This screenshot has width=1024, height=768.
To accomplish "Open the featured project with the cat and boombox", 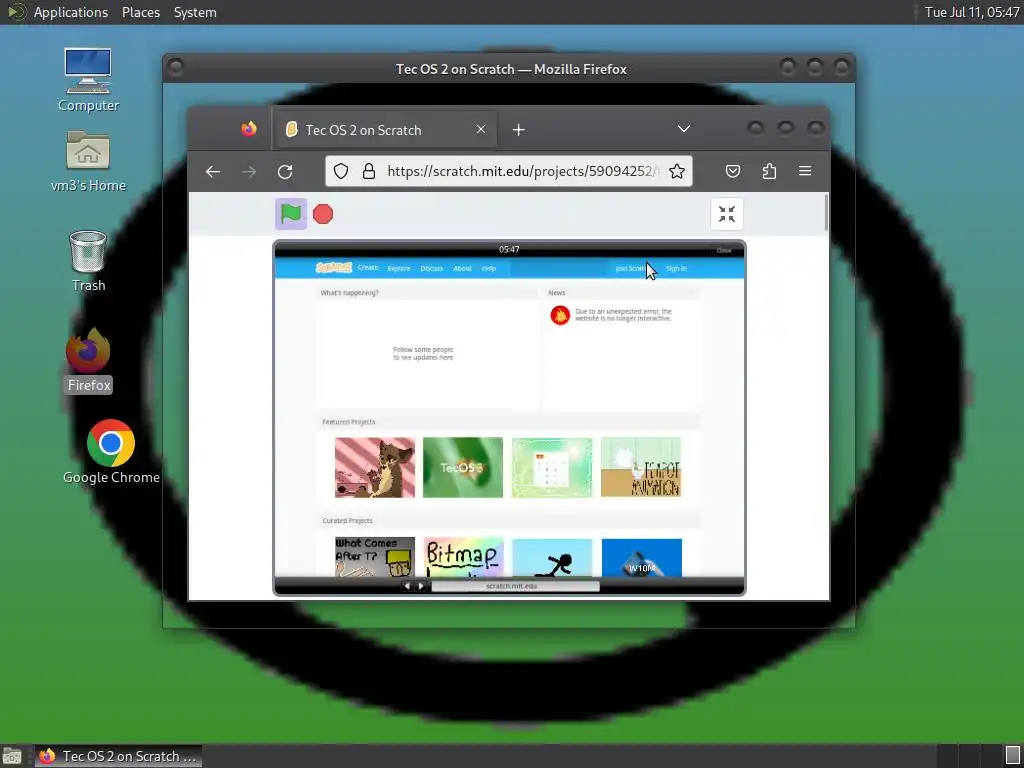I will point(375,468).
